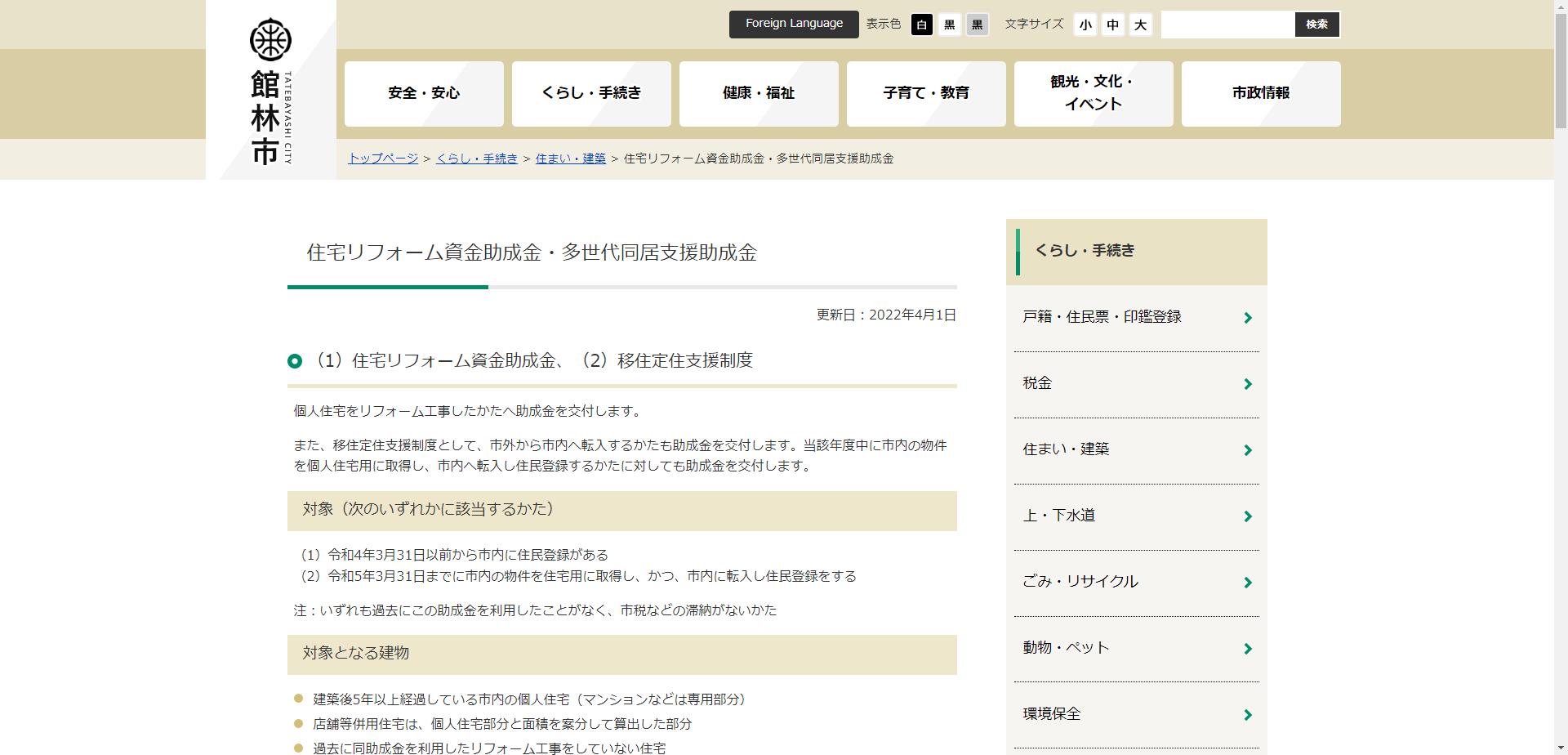
Task: Open the 市政情報 menu
Action: 1261,94
